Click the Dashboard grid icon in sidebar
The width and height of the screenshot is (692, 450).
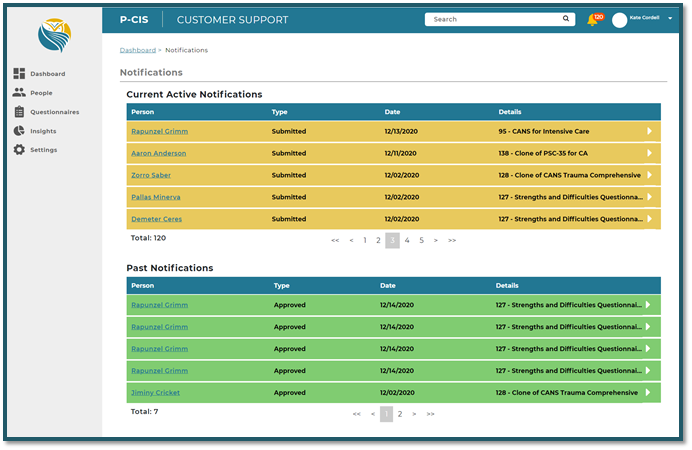point(19,74)
